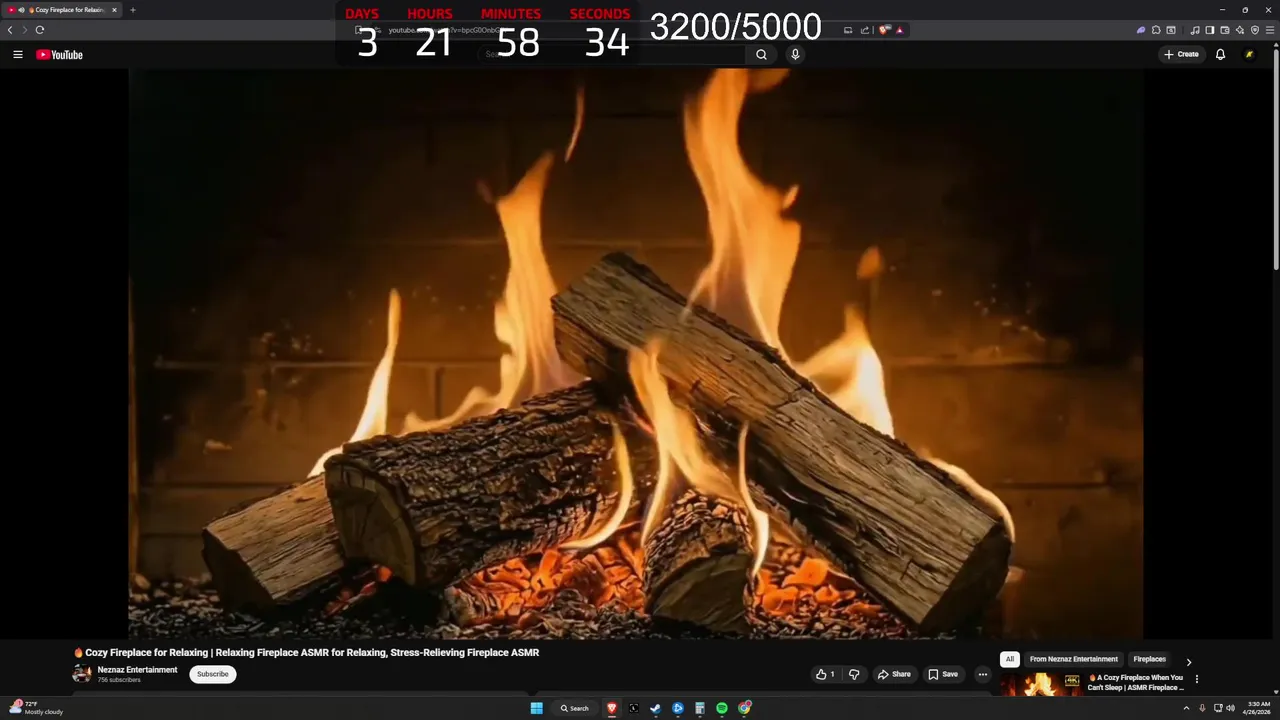Share the video

tap(894, 674)
